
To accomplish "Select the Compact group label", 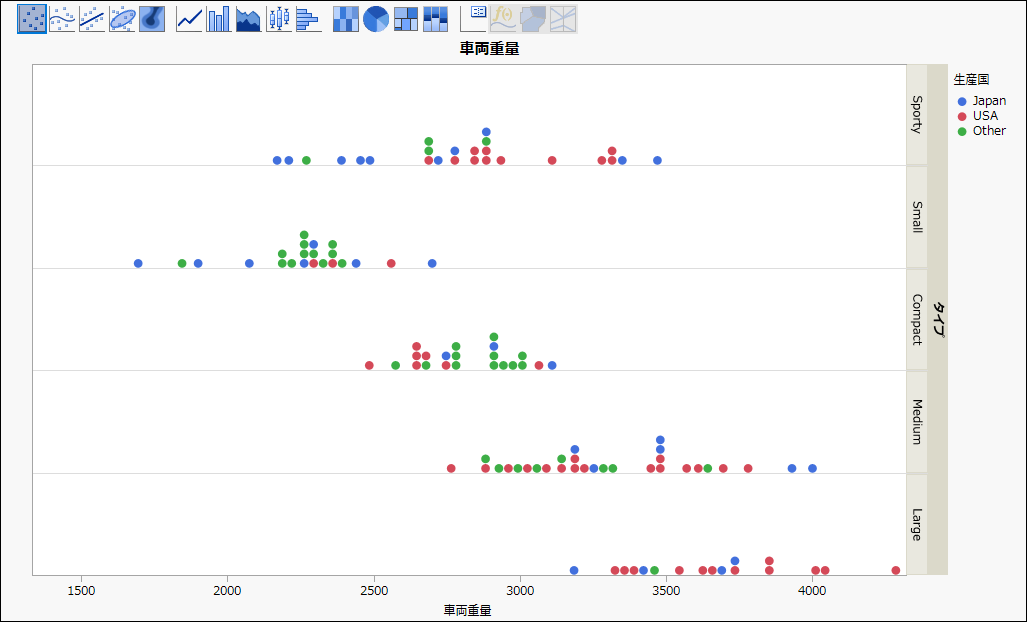I will point(917,320).
